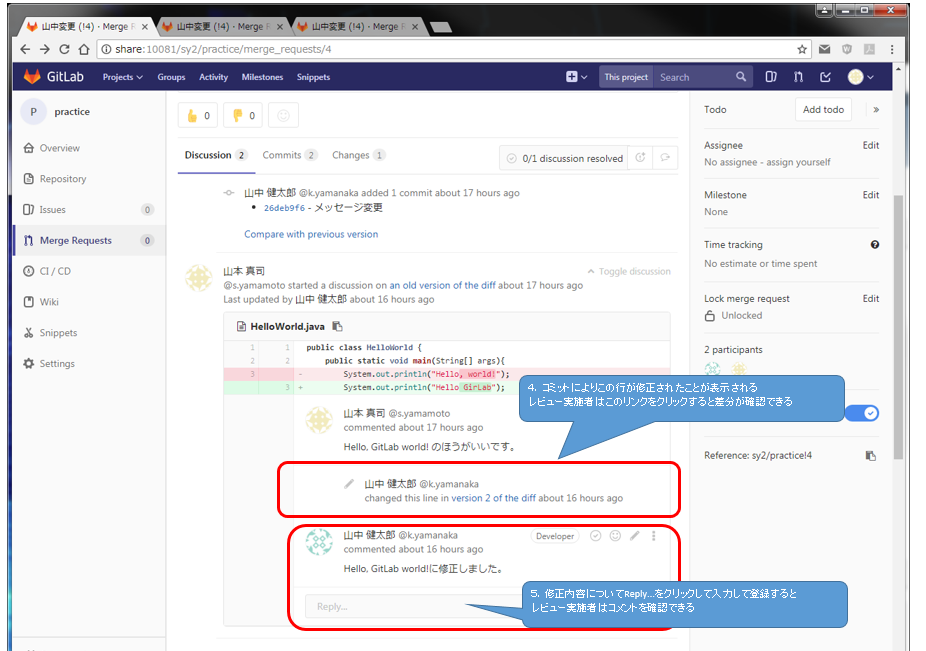The width and height of the screenshot is (926, 651).
Task: Resolve the comment using the check icon
Action: 595,536
